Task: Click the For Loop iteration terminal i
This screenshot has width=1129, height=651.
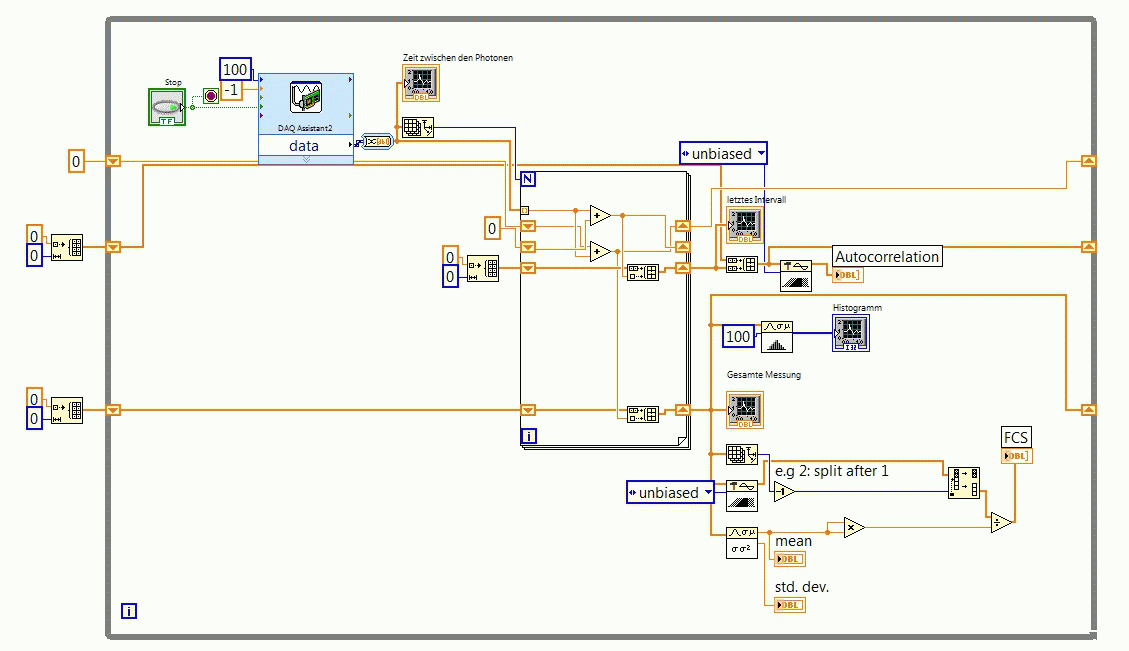Action: (528, 436)
